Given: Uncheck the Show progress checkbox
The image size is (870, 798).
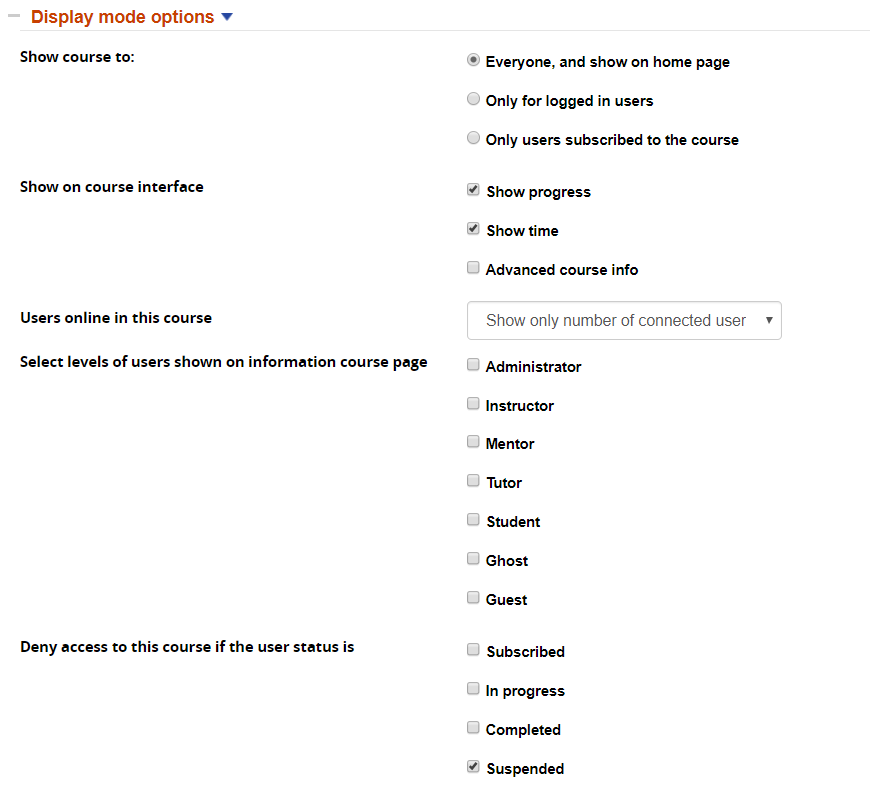Looking at the screenshot, I should [474, 191].
